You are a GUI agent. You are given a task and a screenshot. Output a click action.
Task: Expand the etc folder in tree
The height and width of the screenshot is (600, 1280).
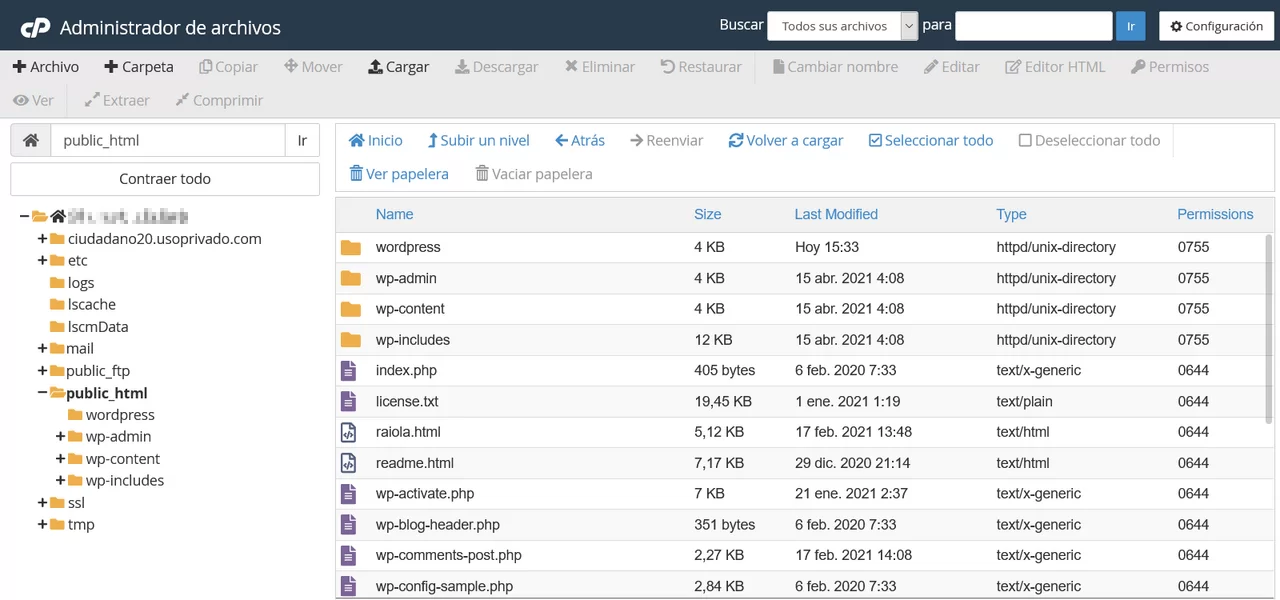[x=42, y=261]
